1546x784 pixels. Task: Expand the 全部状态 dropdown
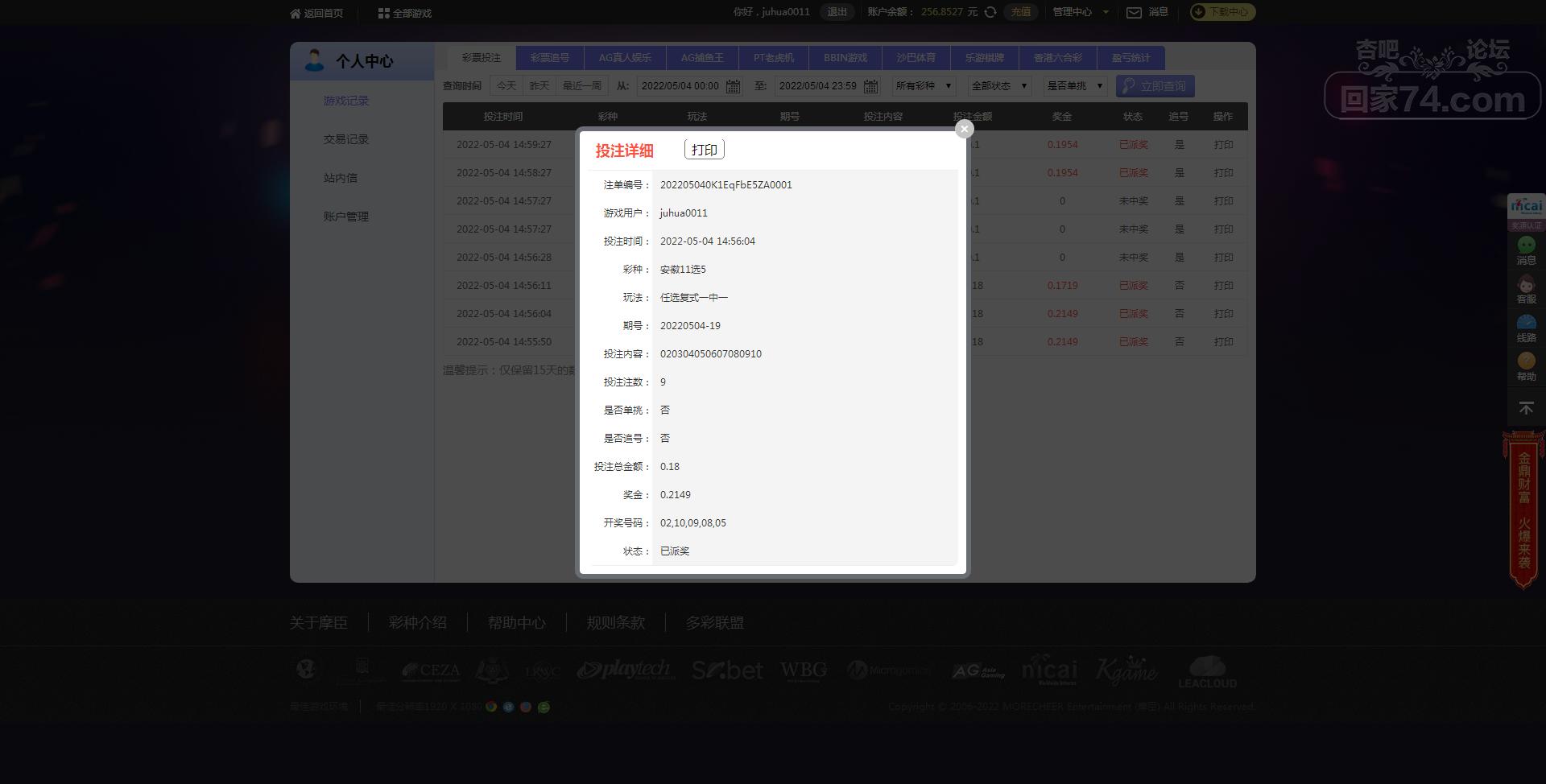tap(999, 86)
